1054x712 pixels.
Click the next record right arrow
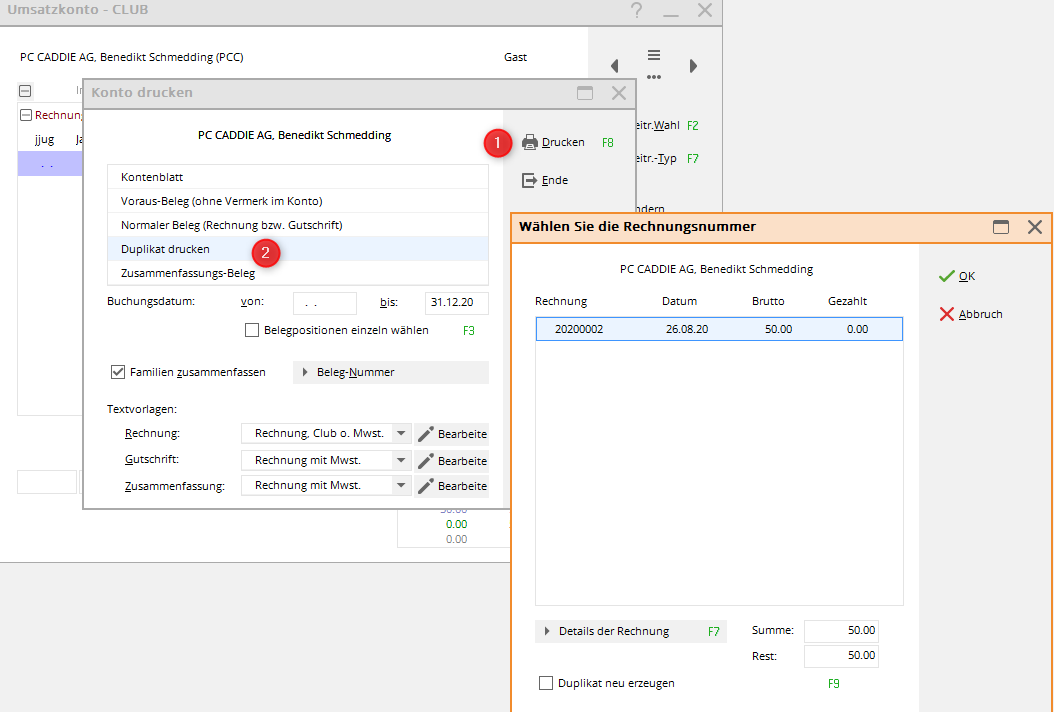693,66
